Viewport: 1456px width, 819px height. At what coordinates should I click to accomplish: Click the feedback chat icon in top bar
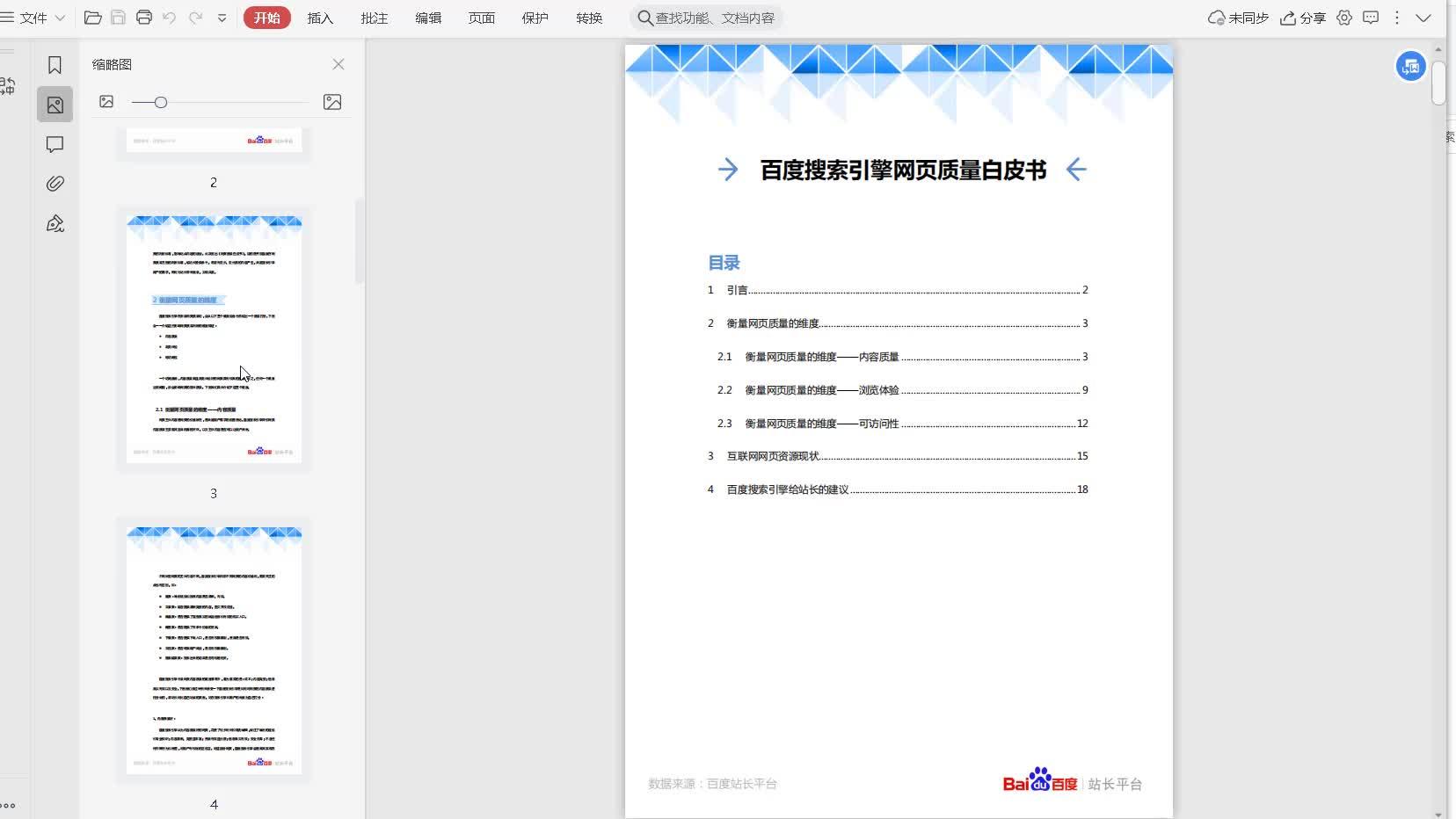1371,18
